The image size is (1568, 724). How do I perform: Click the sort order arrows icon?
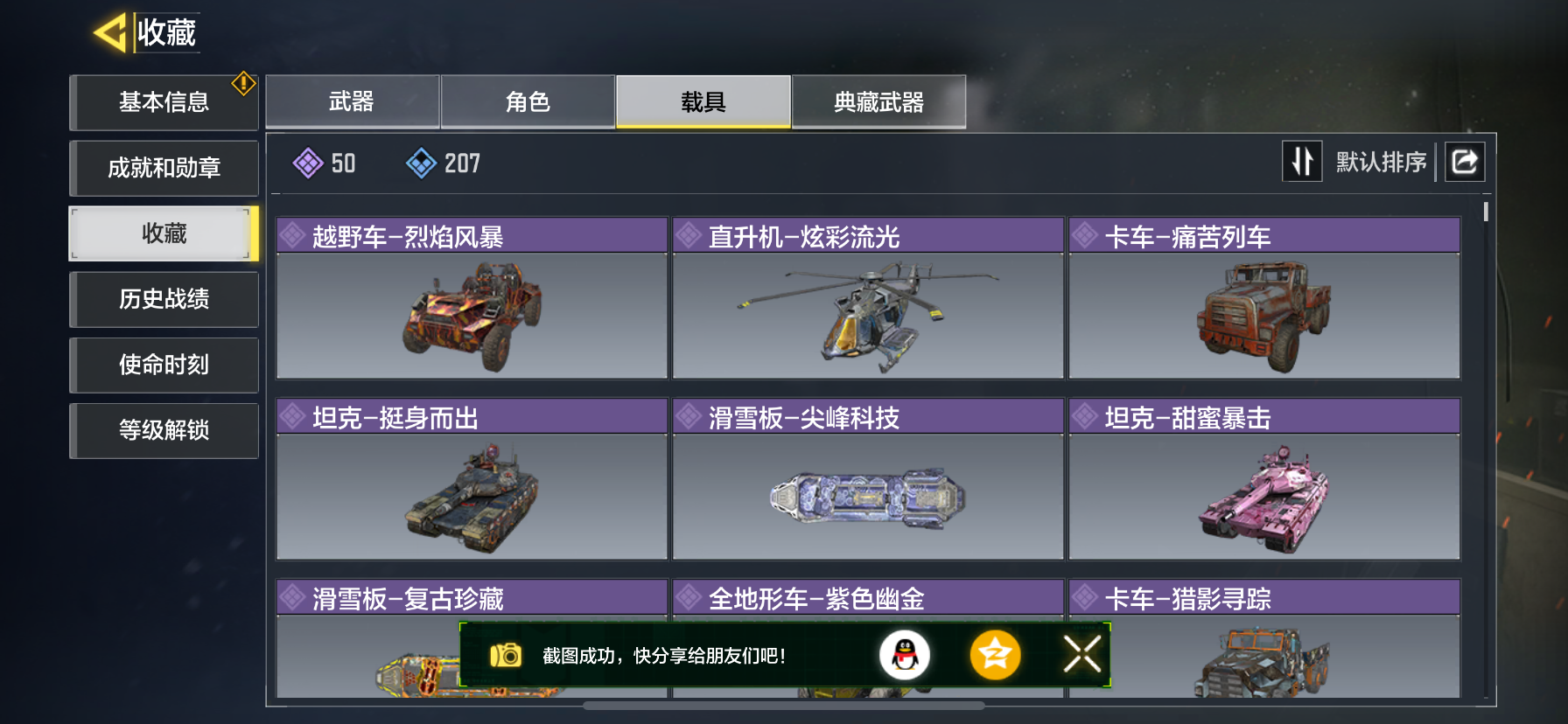pyautogui.click(x=1302, y=162)
